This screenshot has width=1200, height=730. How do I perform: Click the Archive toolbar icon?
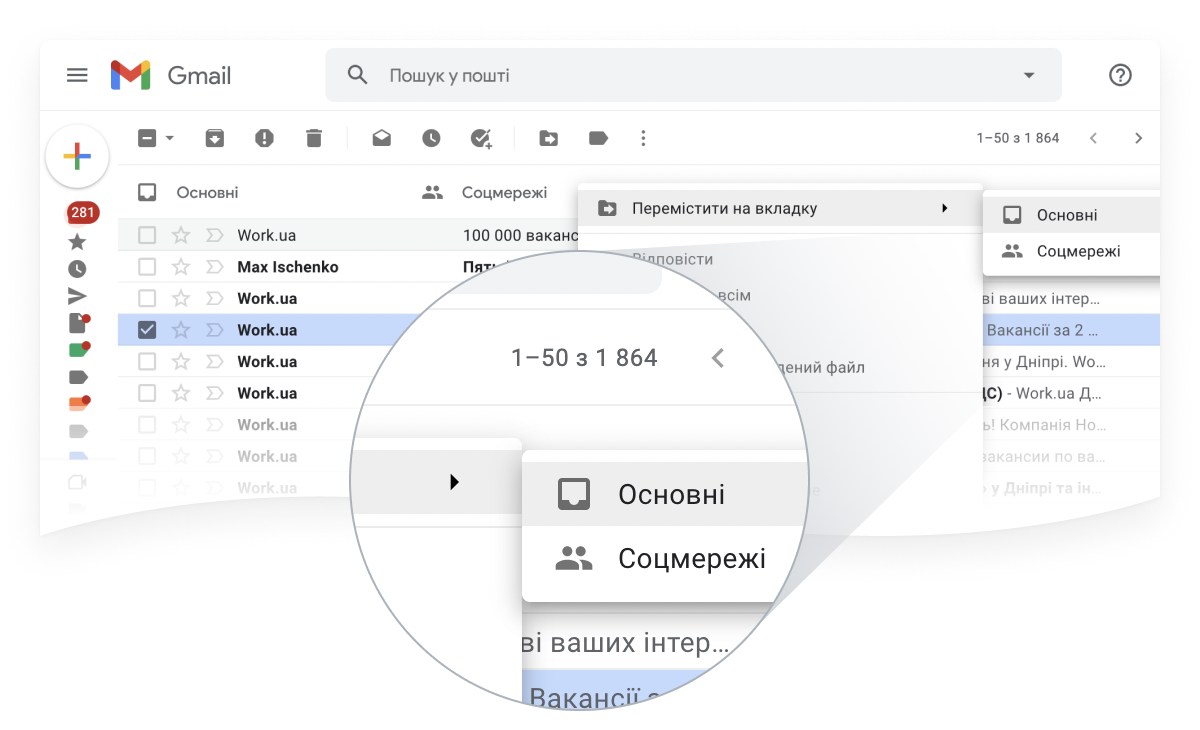click(215, 138)
